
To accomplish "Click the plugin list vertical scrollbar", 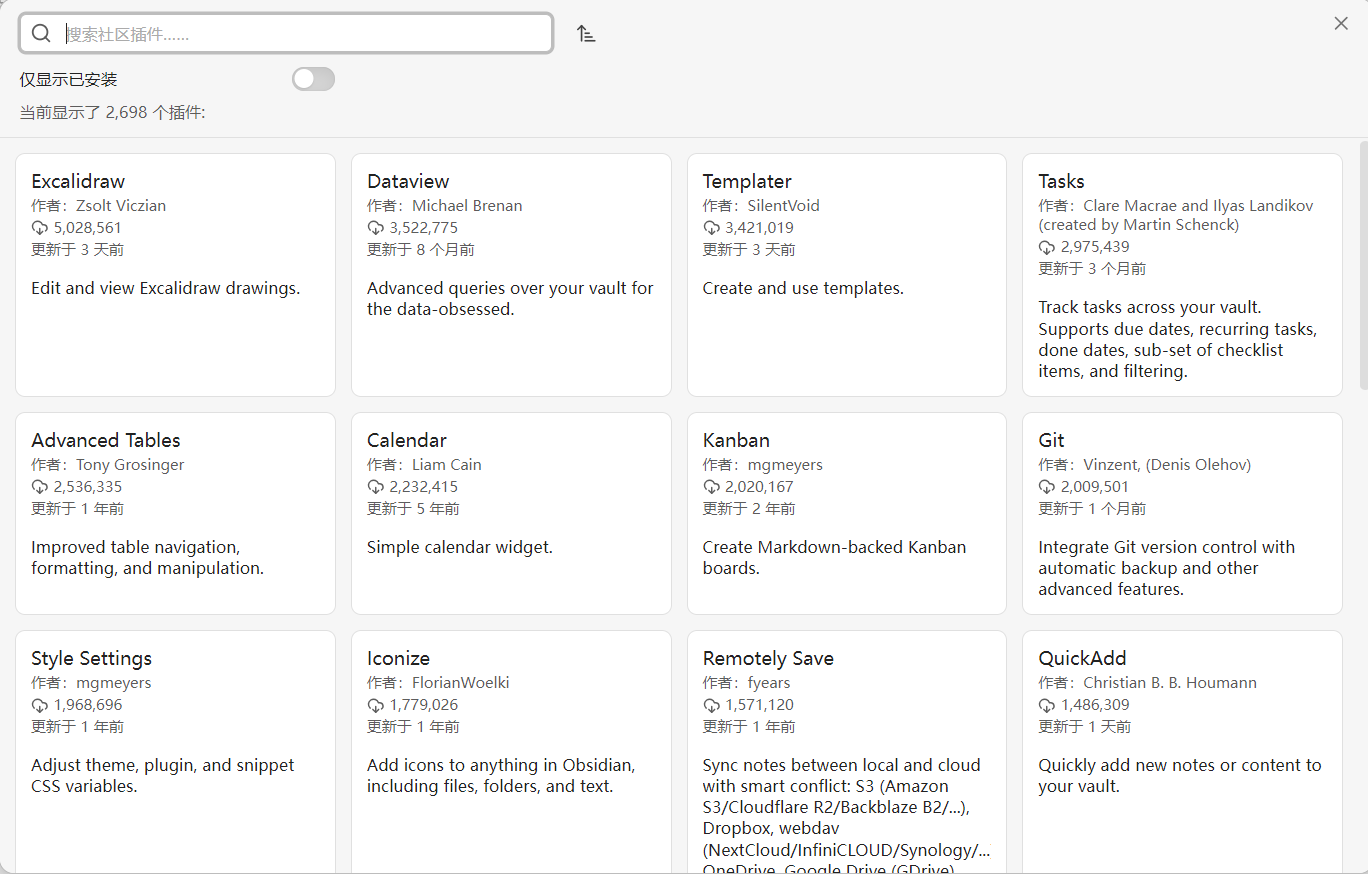I will 1363,265.
